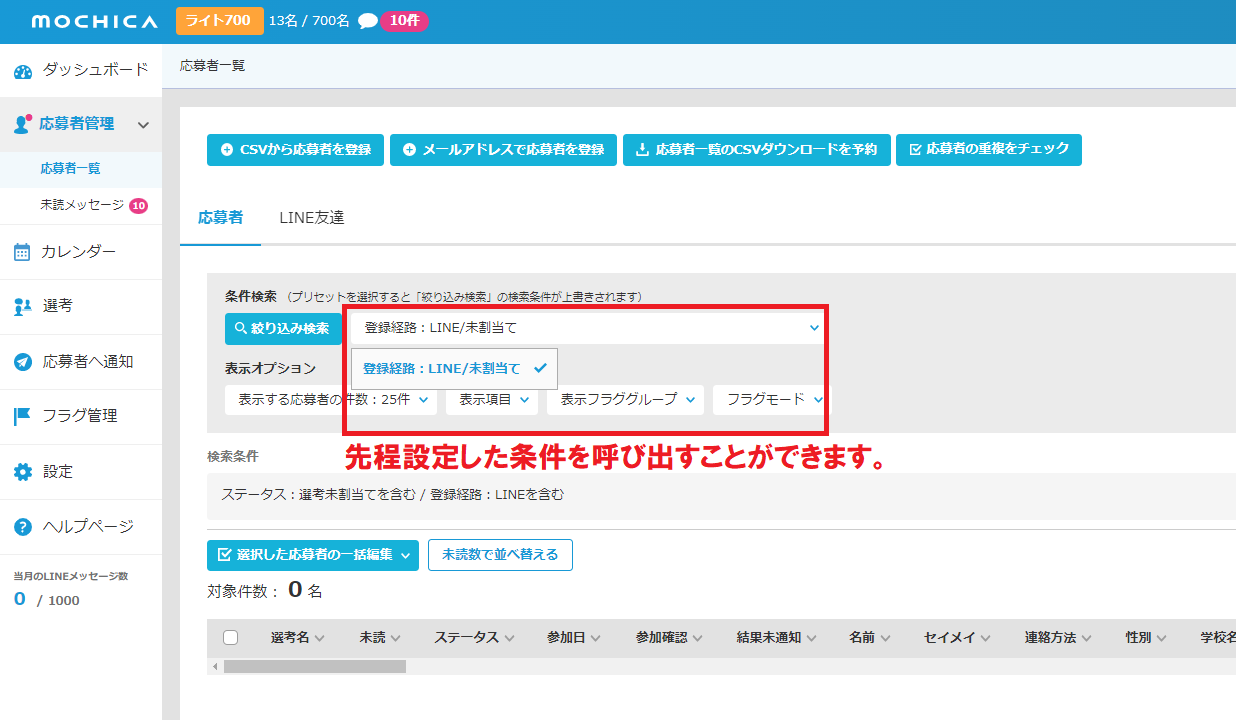Click the 未読数で並べ替える button
The width and height of the screenshot is (1236, 720).
coord(500,555)
